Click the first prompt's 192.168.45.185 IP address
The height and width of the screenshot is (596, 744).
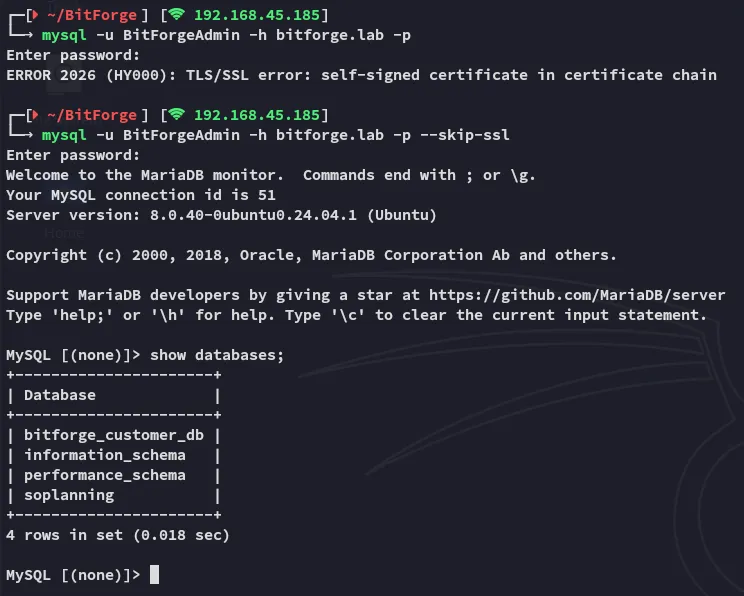257,15
